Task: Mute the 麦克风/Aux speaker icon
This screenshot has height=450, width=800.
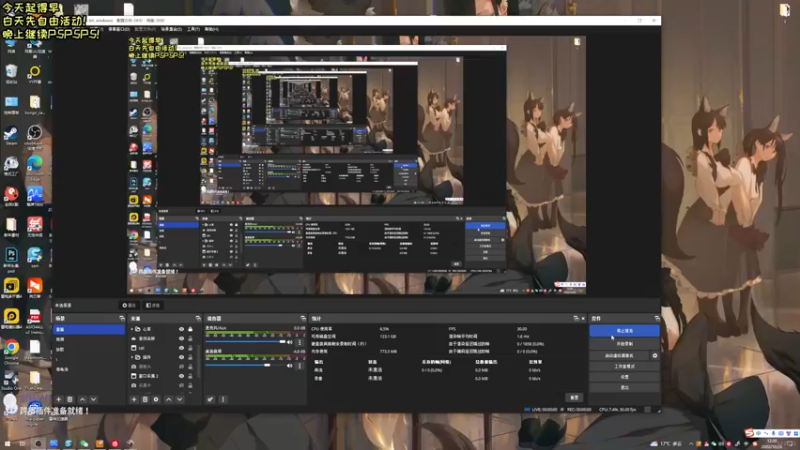Action: 290,342
